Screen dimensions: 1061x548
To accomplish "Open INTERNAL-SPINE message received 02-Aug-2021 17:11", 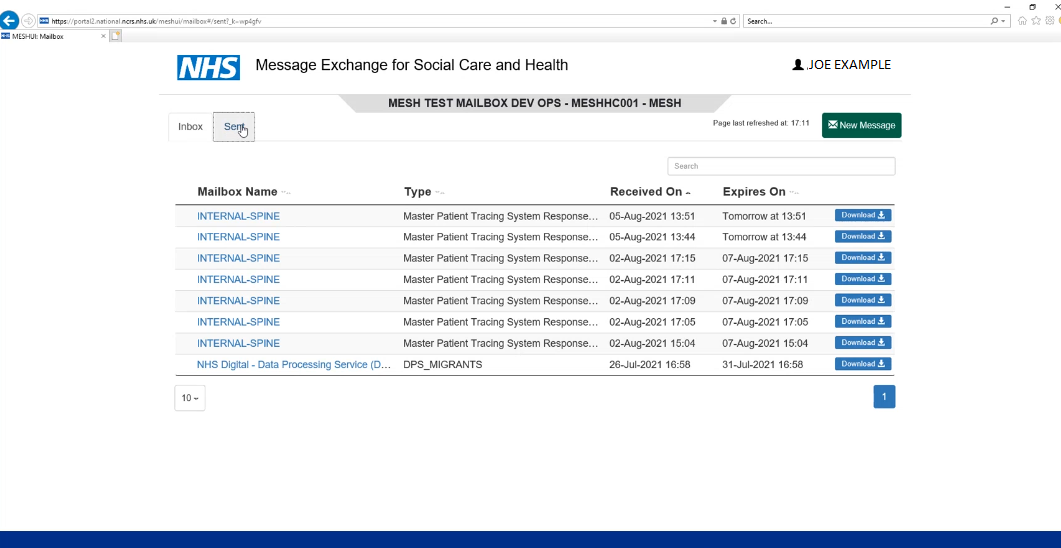I will pos(238,279).
